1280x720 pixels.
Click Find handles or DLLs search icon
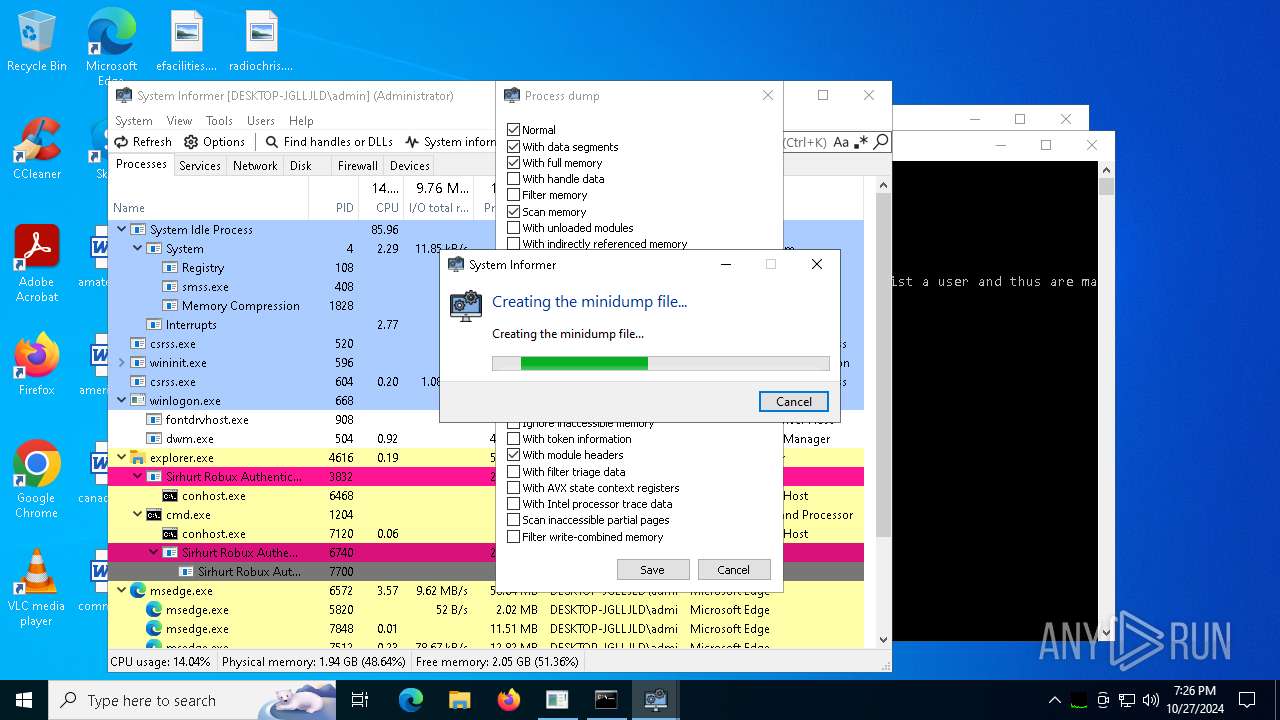pyautogui.click(x=272, y=142)
